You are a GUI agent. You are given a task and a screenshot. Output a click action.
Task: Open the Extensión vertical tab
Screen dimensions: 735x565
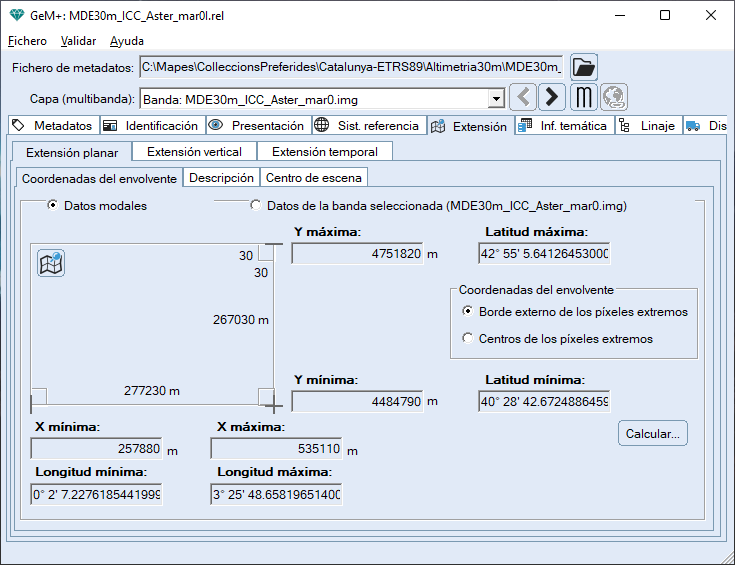[194, 152]
